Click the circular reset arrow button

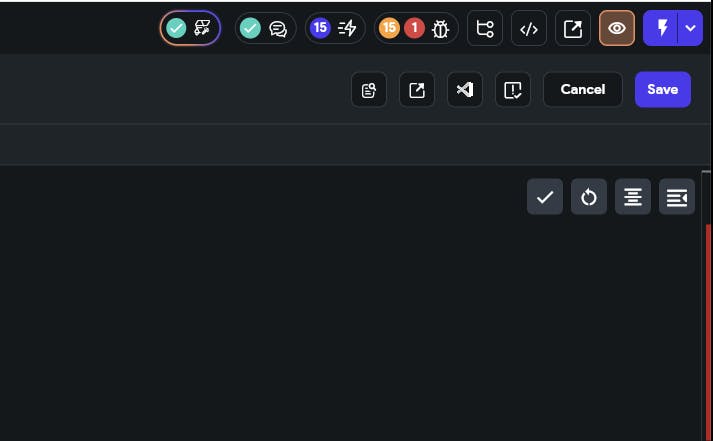click(x=589, y=197)
